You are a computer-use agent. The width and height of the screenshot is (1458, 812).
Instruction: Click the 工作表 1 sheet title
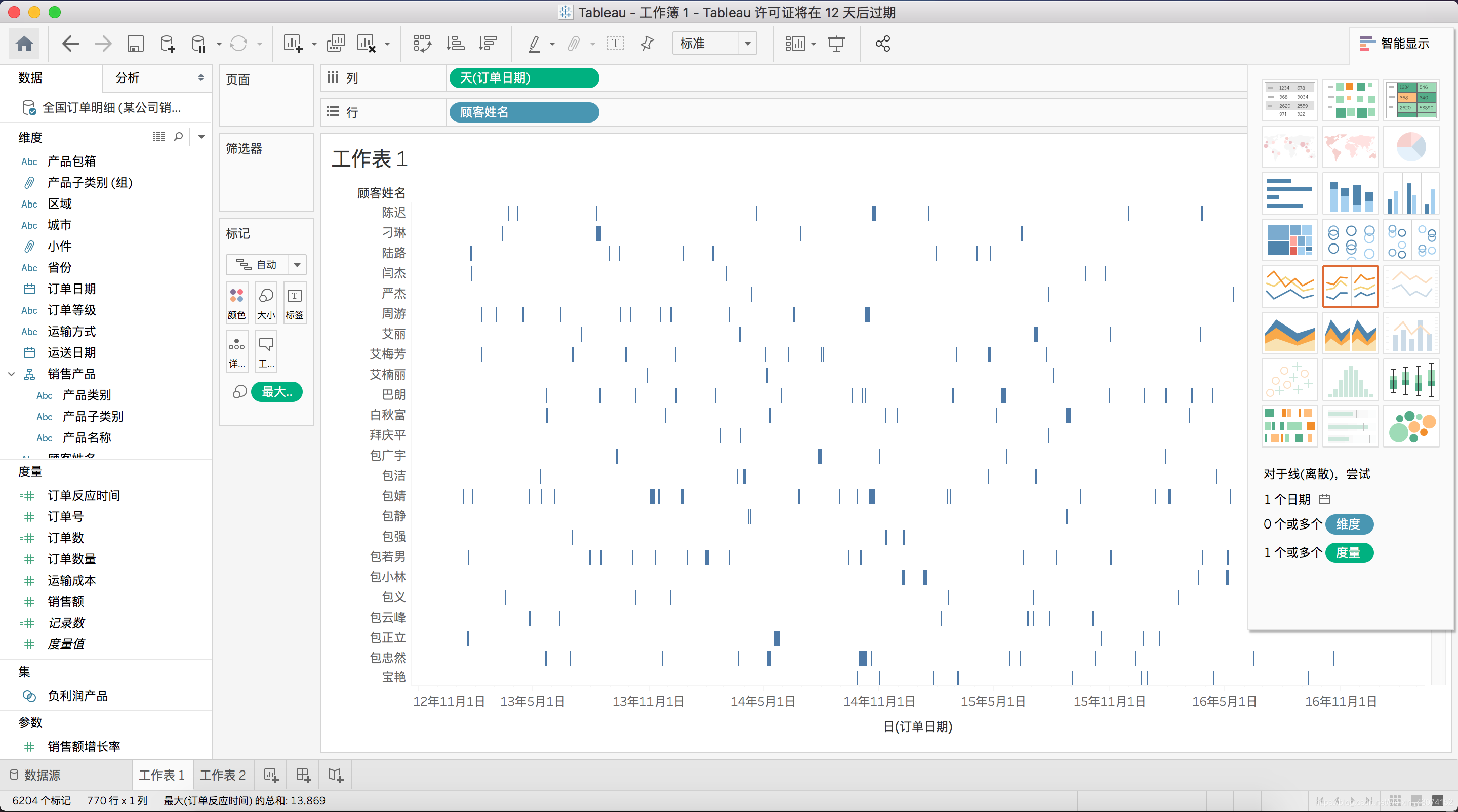370,158
